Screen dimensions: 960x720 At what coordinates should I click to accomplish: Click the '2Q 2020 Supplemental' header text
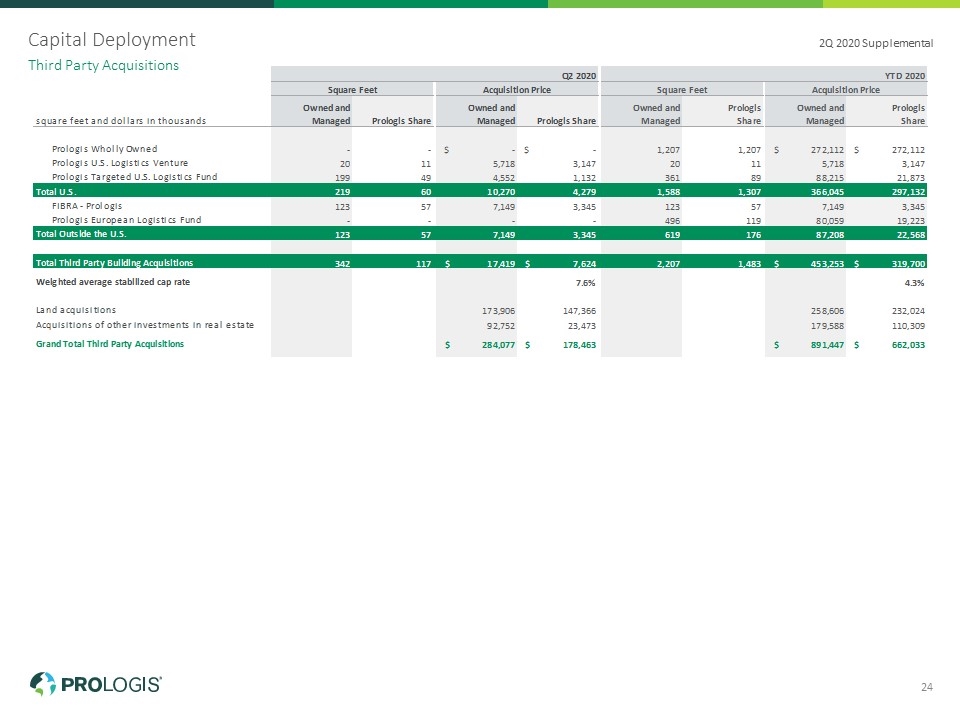click(876, 43)
